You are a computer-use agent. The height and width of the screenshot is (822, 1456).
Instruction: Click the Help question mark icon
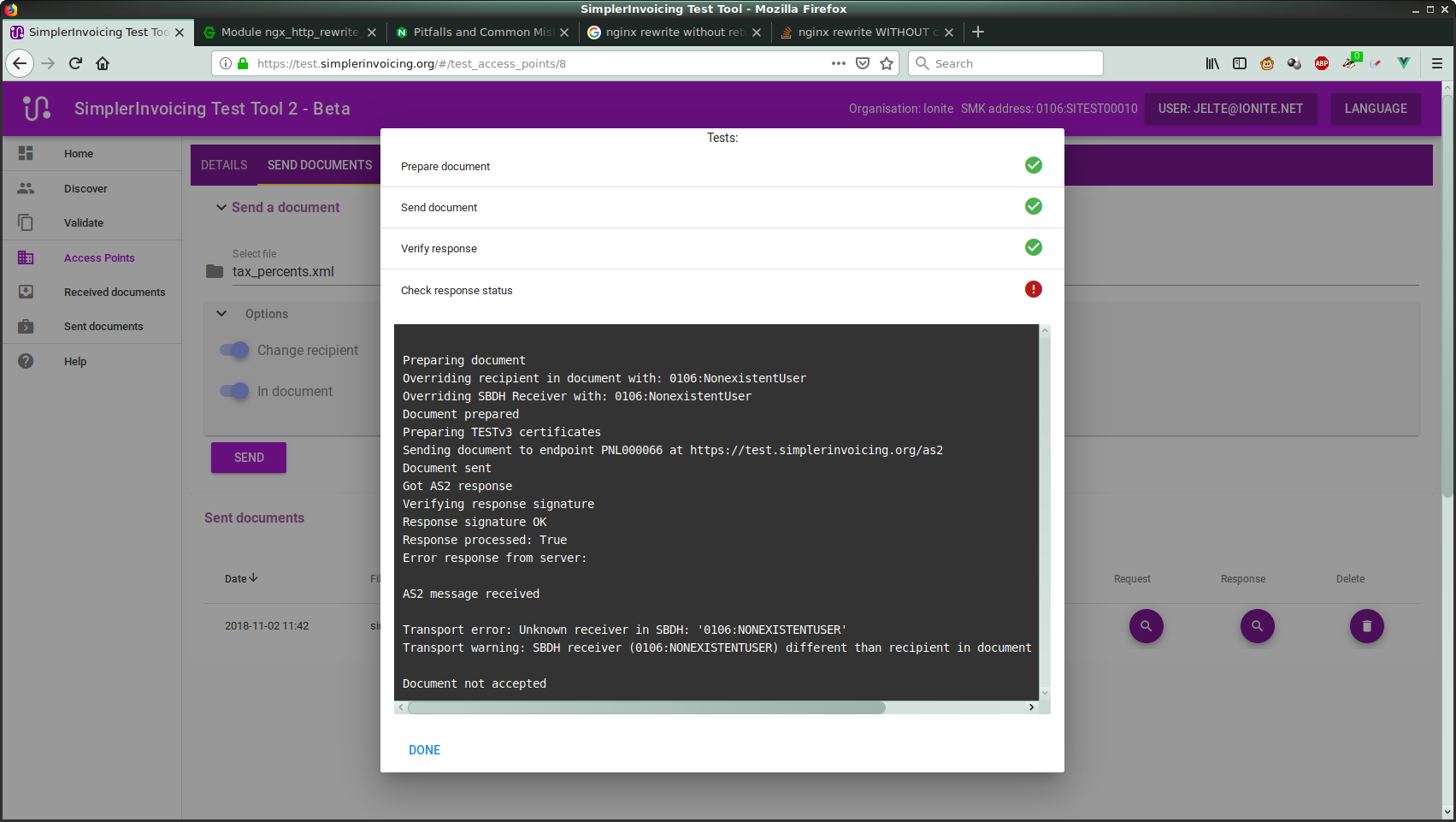(26, 361)
